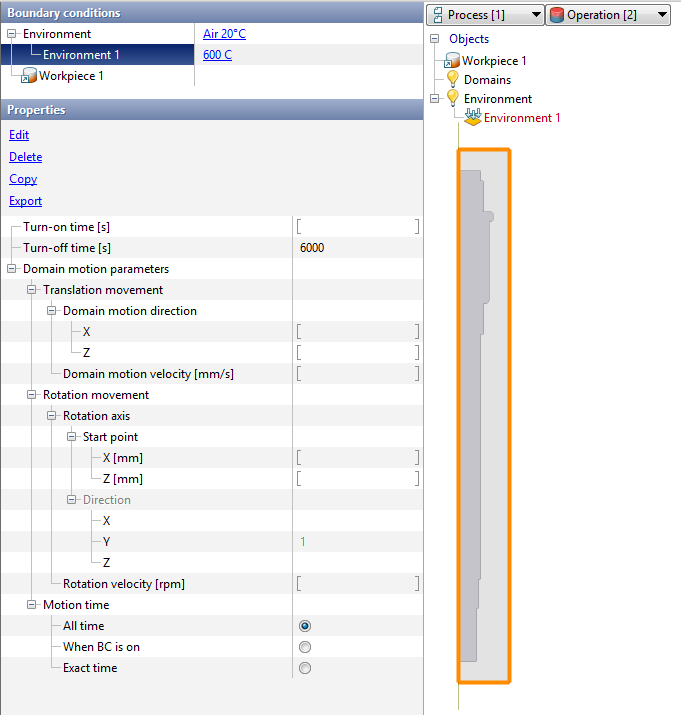This screenshot has width=681, height=715.
Task: Select the When BC is on option
Action: click(x=305, y=647)
